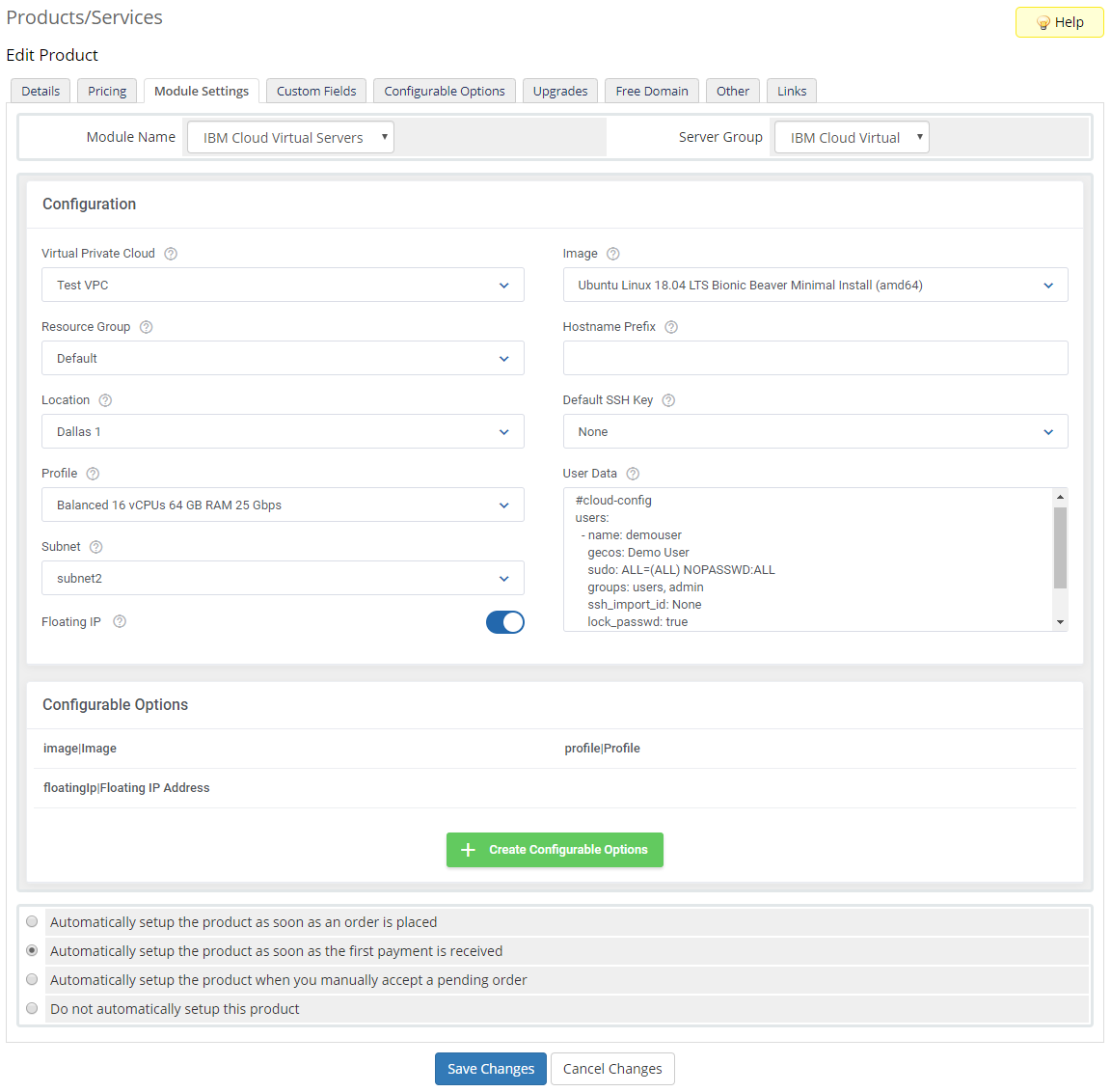Click help icon next to Floating IP
Viewport: 1111px width, 1092px height.
tap(120, 621)
